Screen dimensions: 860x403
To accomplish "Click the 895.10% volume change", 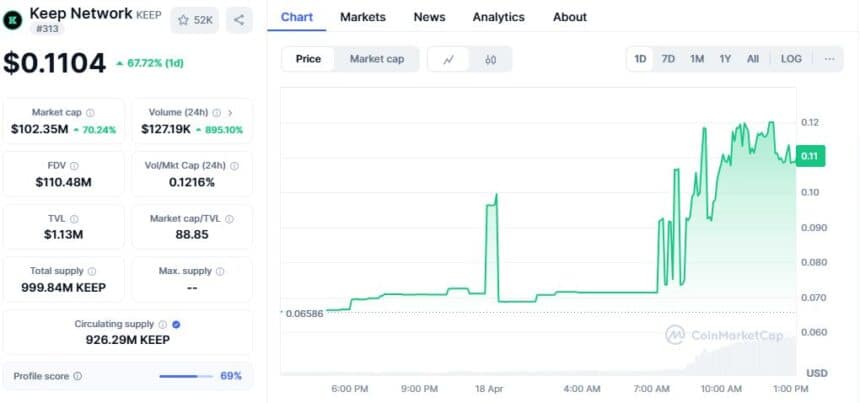I will (x=219, y=130).
